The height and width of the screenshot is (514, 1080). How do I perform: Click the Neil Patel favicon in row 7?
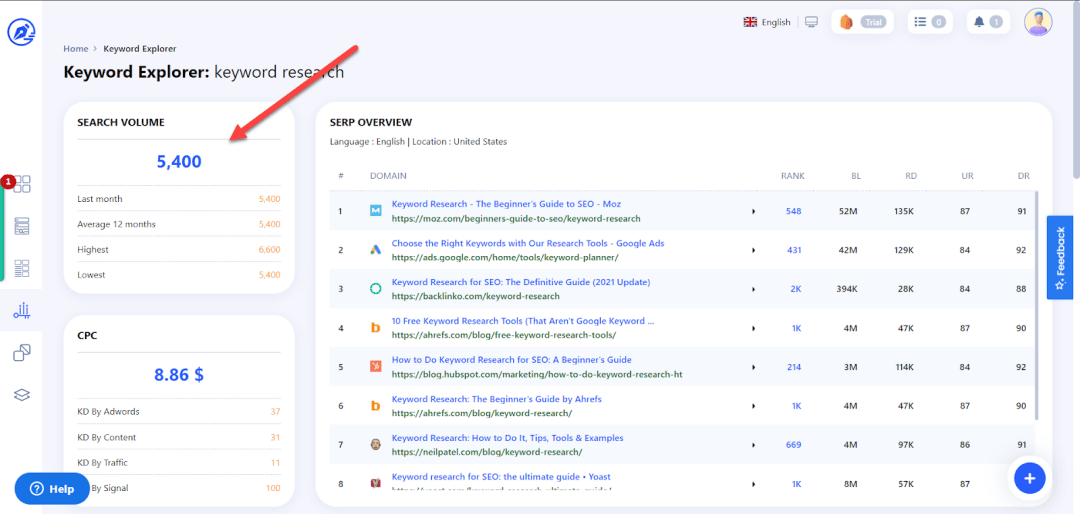(375, 444)
